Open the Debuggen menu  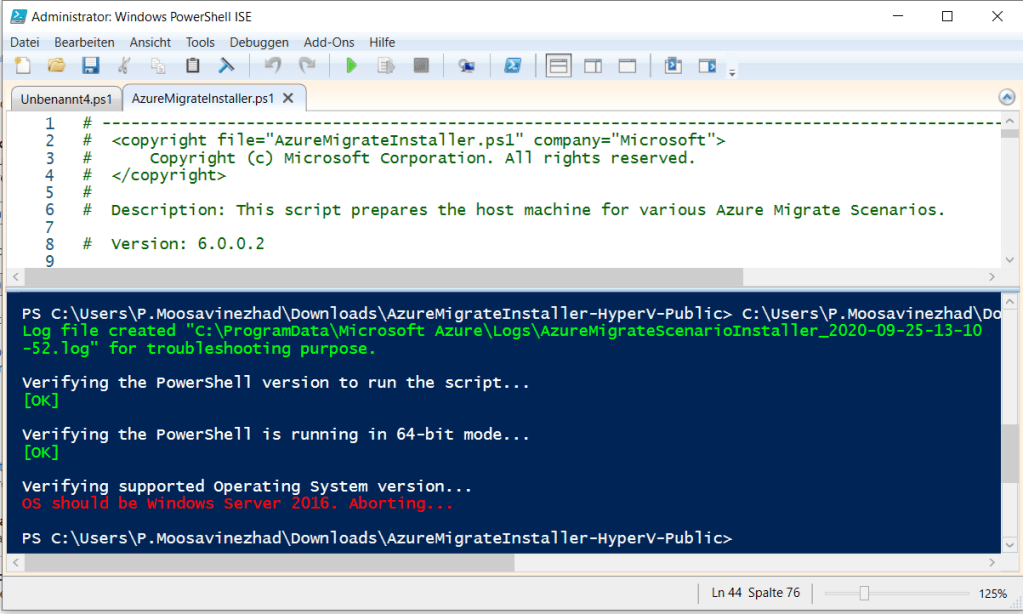259,42
